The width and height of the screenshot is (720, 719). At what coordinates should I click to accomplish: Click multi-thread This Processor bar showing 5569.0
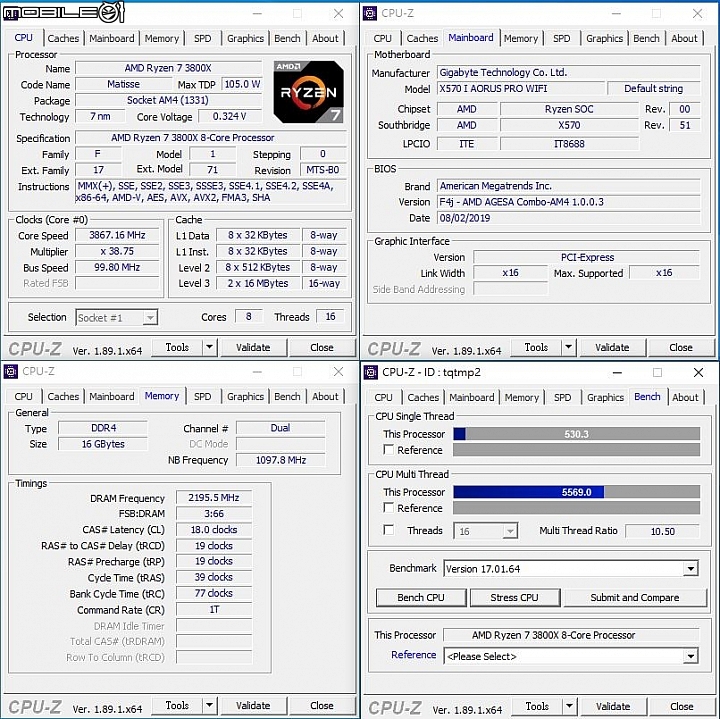coord(577,492)
